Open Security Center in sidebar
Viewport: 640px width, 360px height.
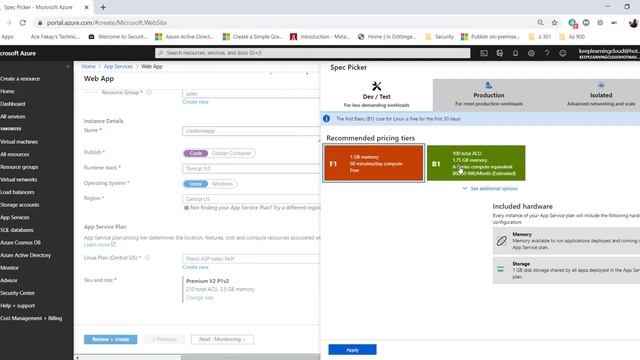pos(17,293)
